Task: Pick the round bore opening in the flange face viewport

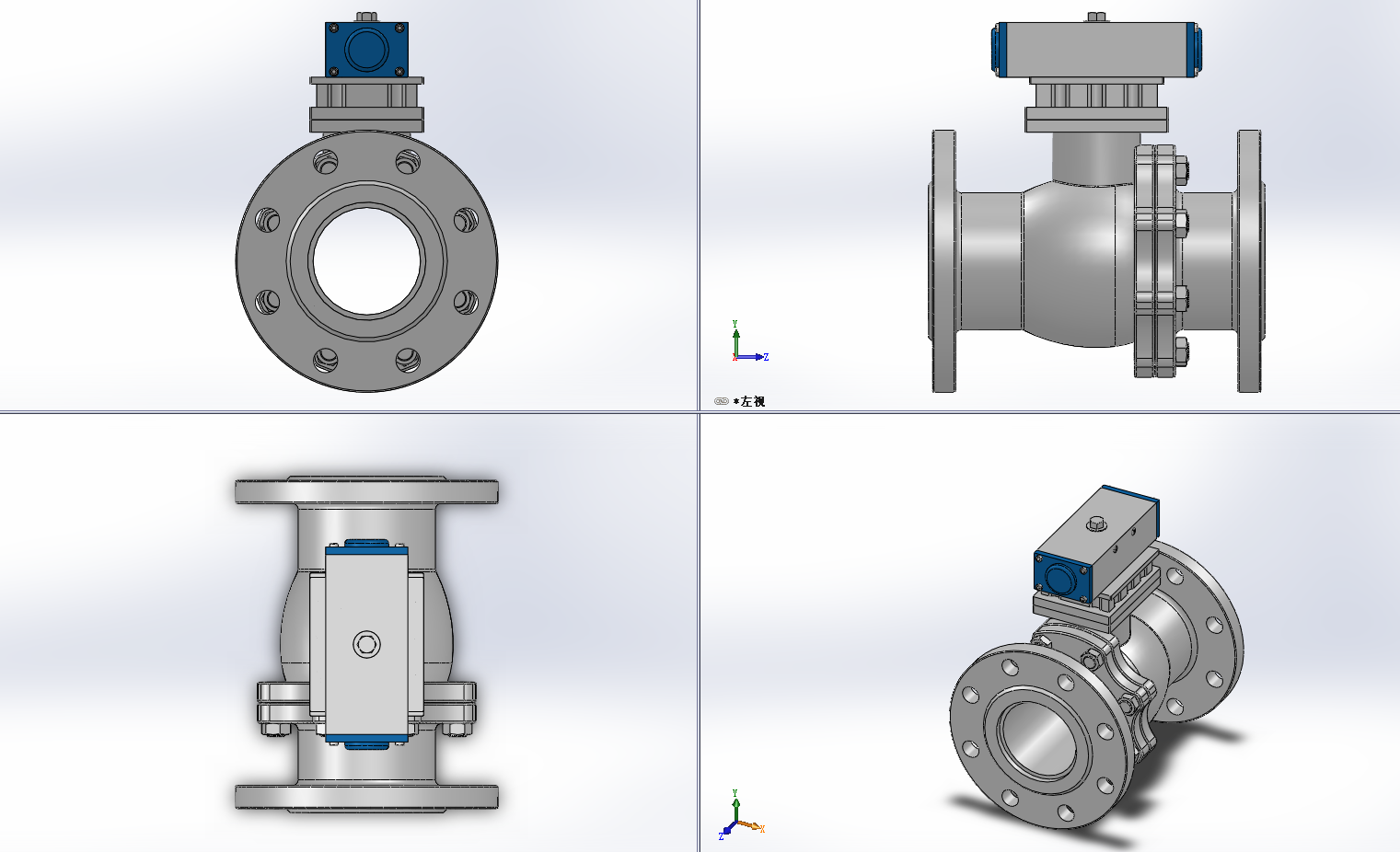Action: click(x=366, y=261)
